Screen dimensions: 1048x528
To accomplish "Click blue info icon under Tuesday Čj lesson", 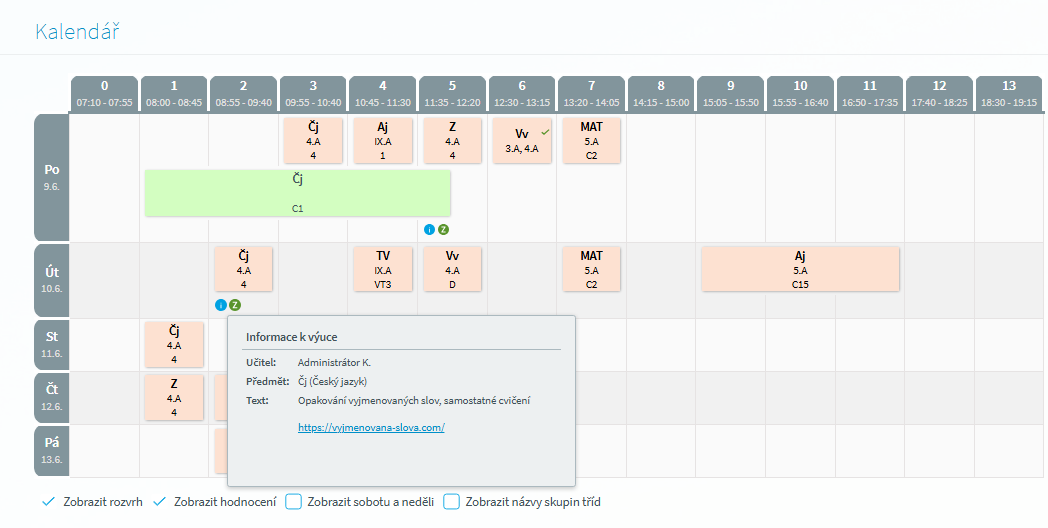I will pos(221,305).
